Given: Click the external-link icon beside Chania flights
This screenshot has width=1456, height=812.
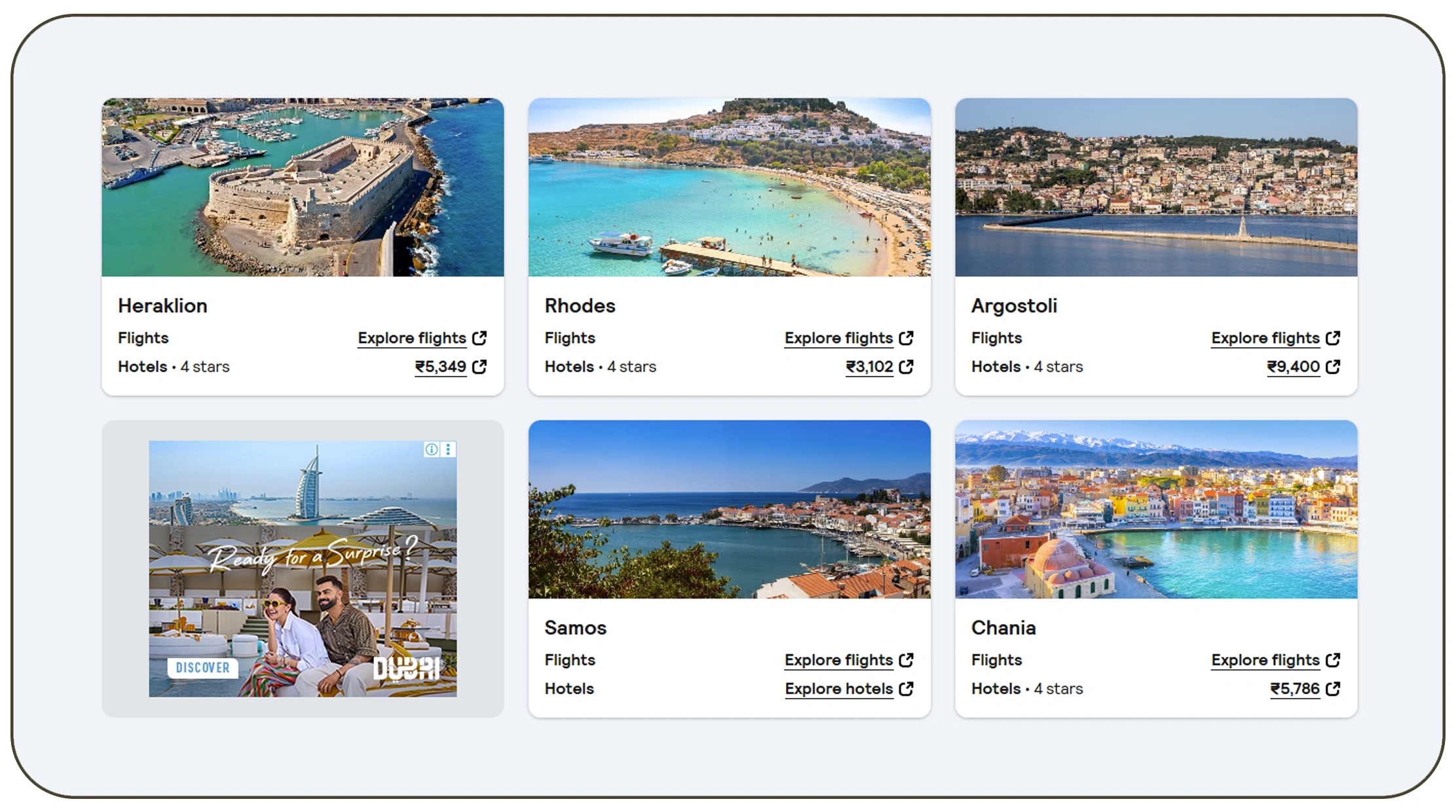Looking at the screenshot, I should click(1332, 660).
